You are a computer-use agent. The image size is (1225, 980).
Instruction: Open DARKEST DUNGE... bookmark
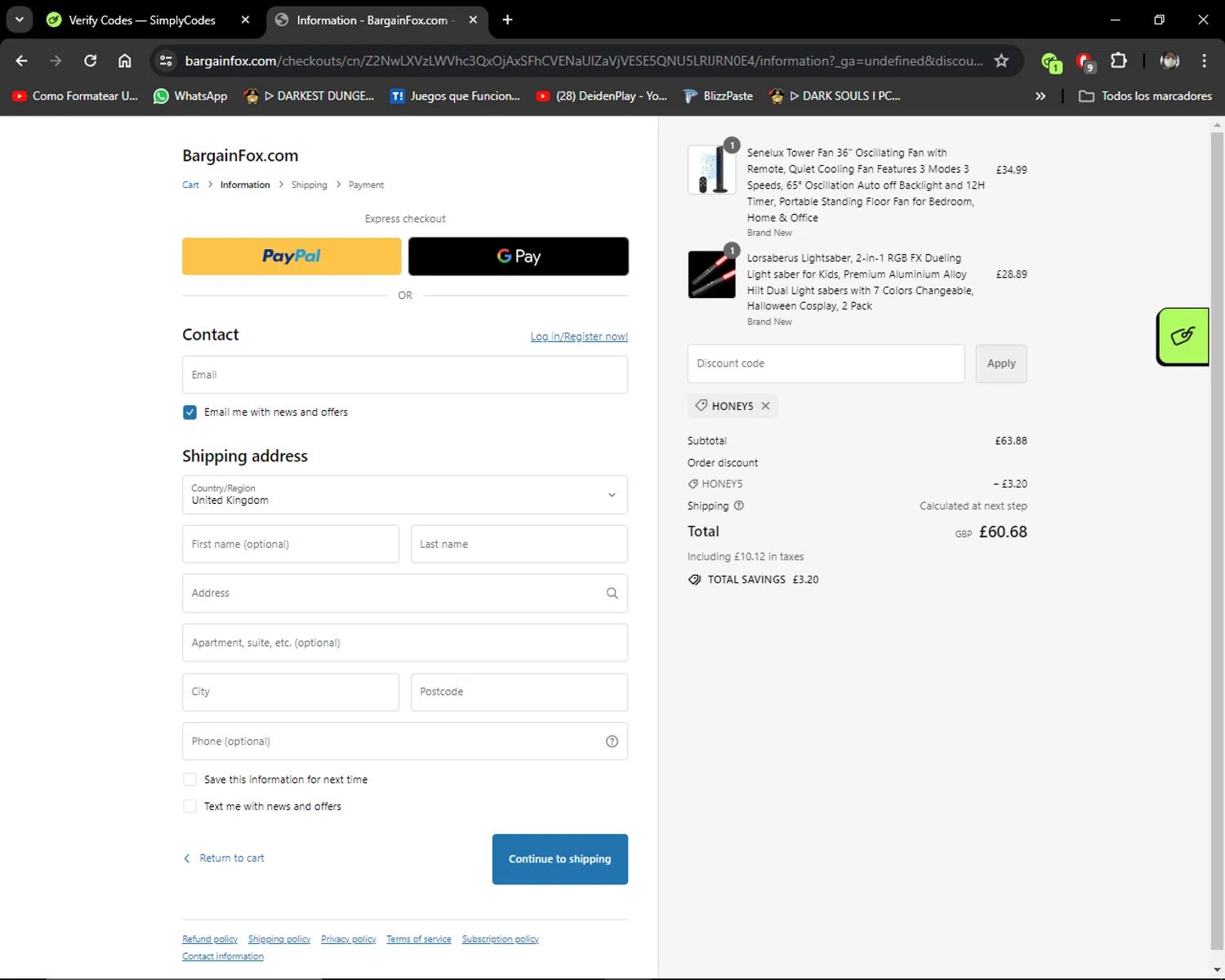tap(310, 96)
